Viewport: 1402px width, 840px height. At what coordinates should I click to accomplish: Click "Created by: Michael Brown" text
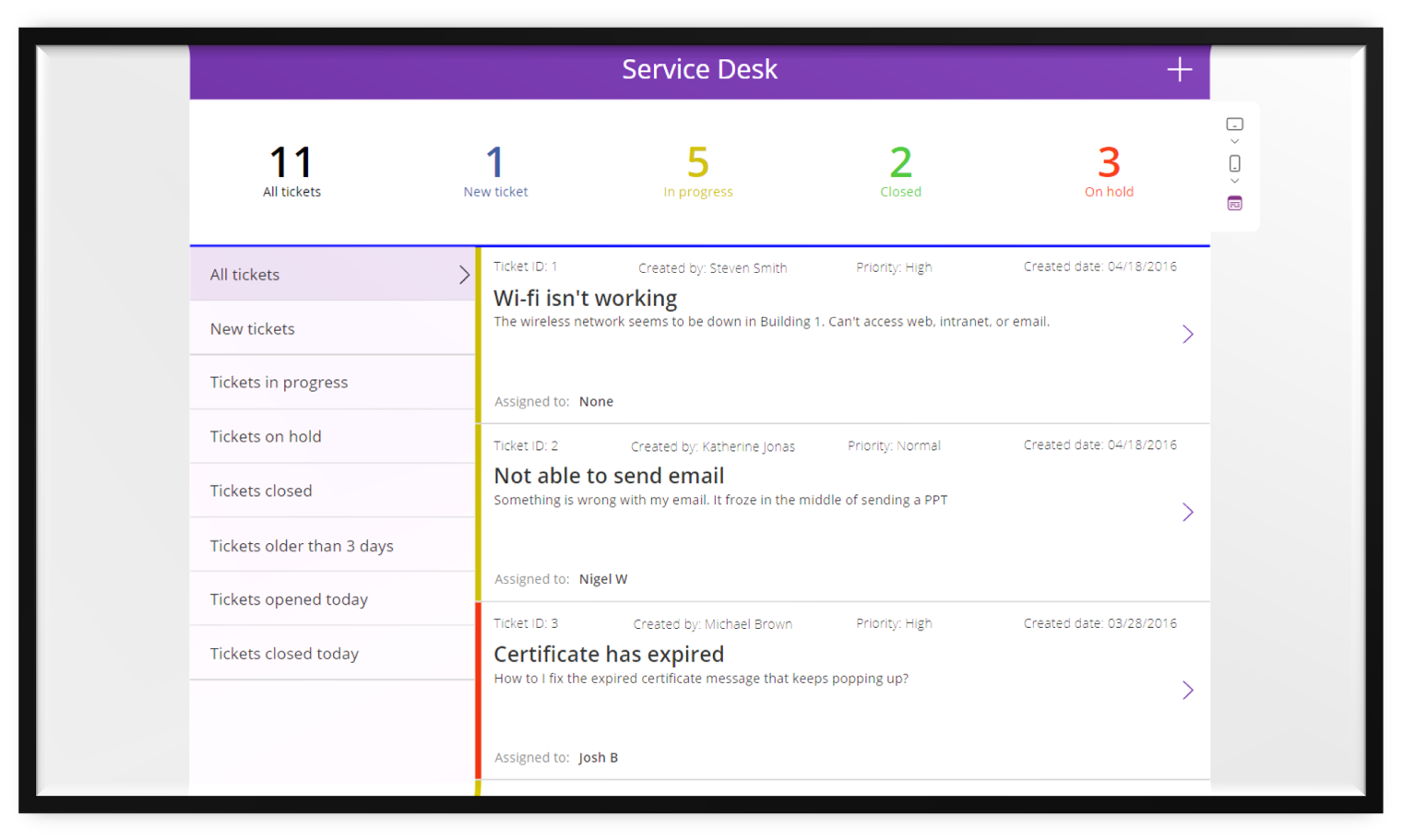point(712,624)
